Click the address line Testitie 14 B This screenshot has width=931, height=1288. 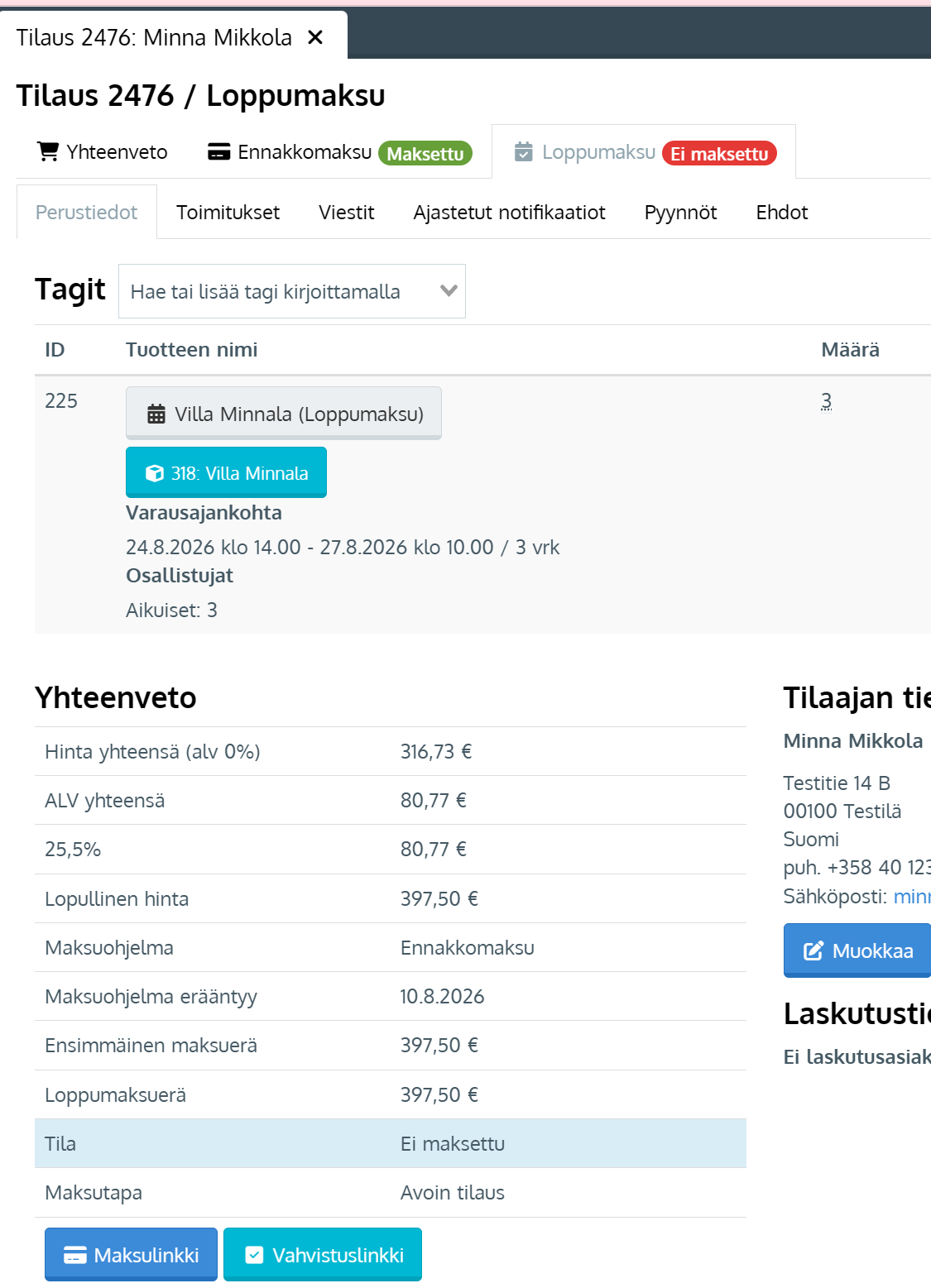pos(837,783)
